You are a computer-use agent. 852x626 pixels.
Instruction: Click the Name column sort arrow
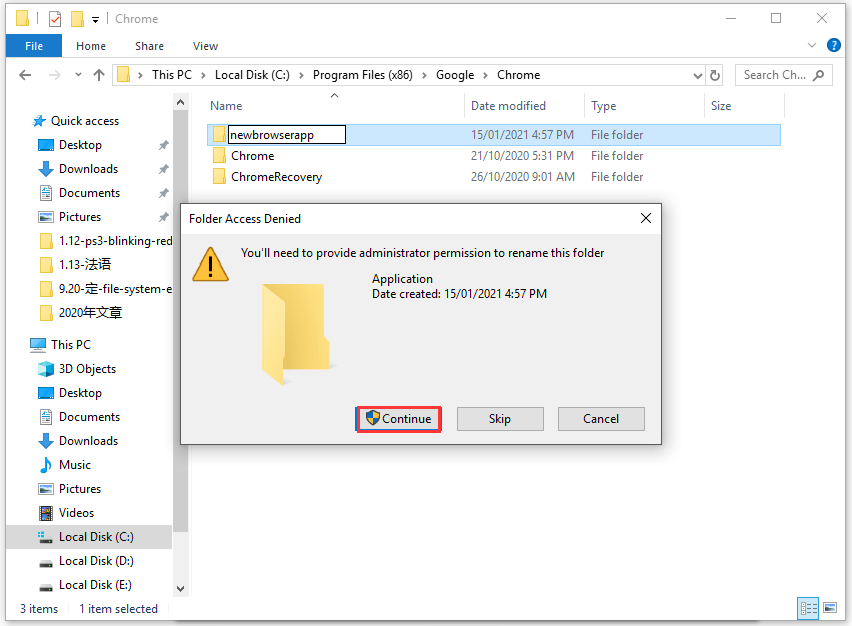tap(333, 94)
